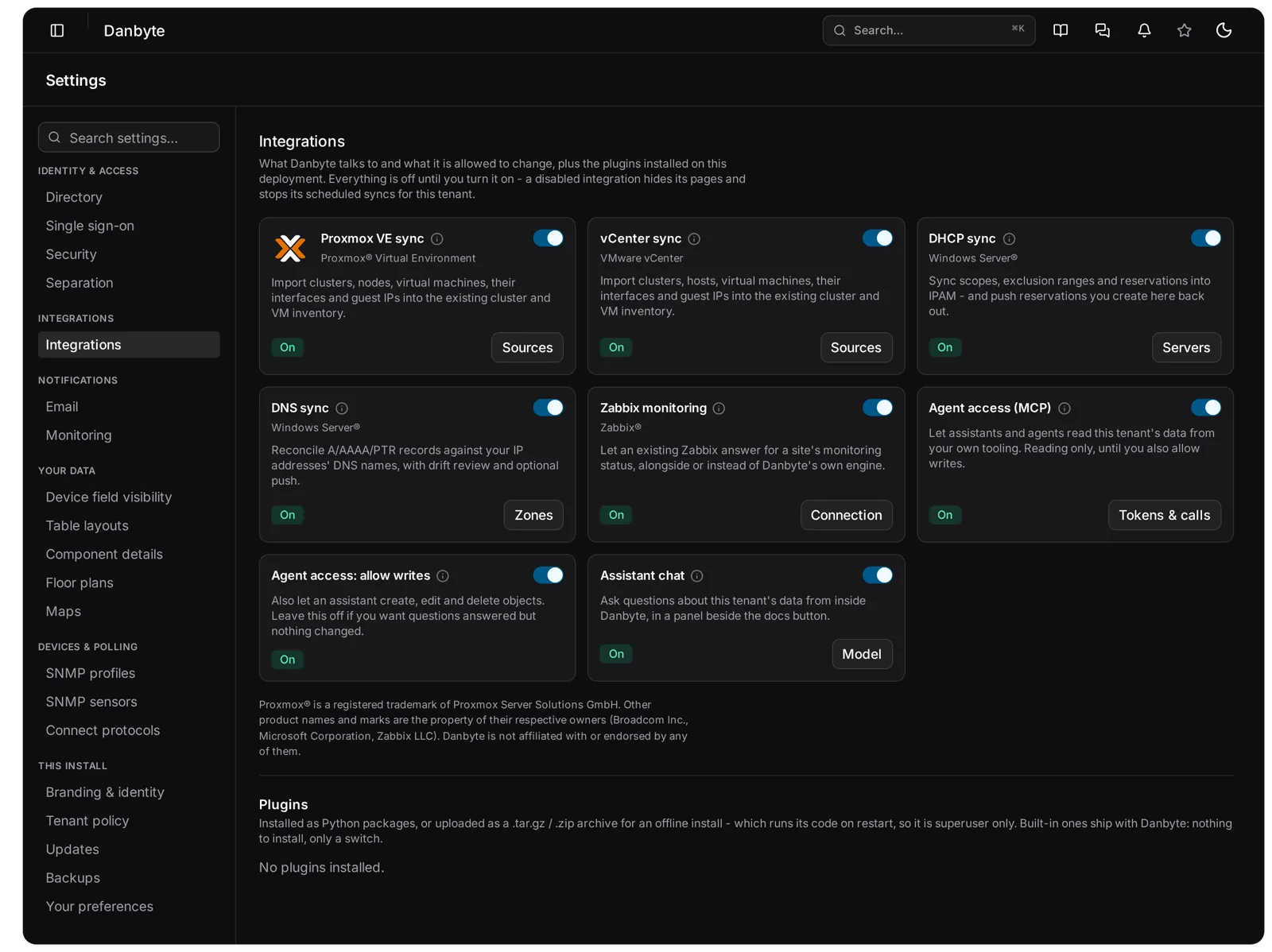Show info for Agent access: allow writes
Screen dimensions: 1272x952
click(x=443, y=575)
